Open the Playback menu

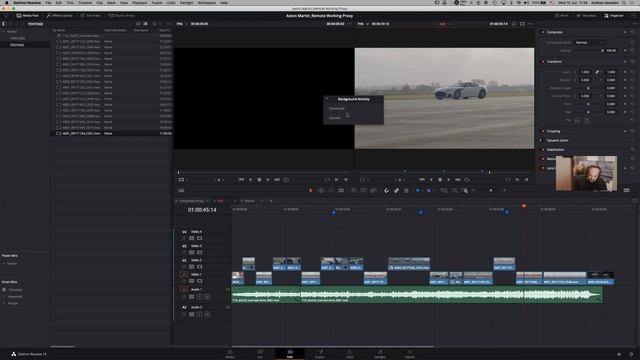[x=140, y=2]
